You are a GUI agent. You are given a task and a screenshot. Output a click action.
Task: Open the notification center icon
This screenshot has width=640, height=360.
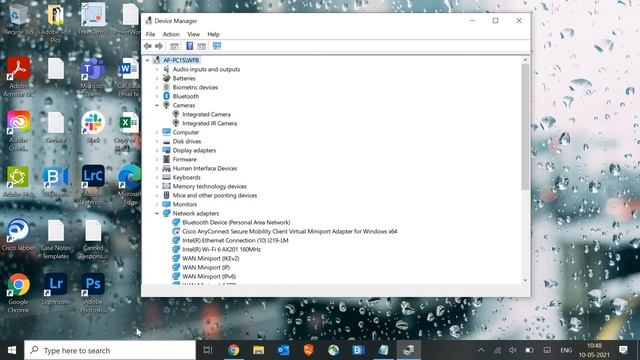(x=623, y=350)
